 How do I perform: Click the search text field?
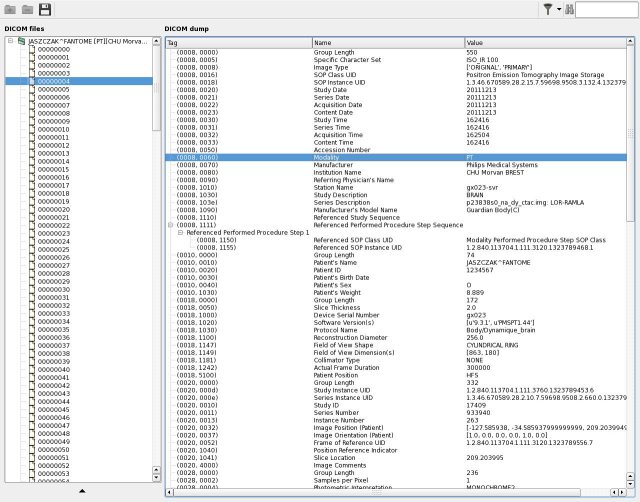[606, 10]
